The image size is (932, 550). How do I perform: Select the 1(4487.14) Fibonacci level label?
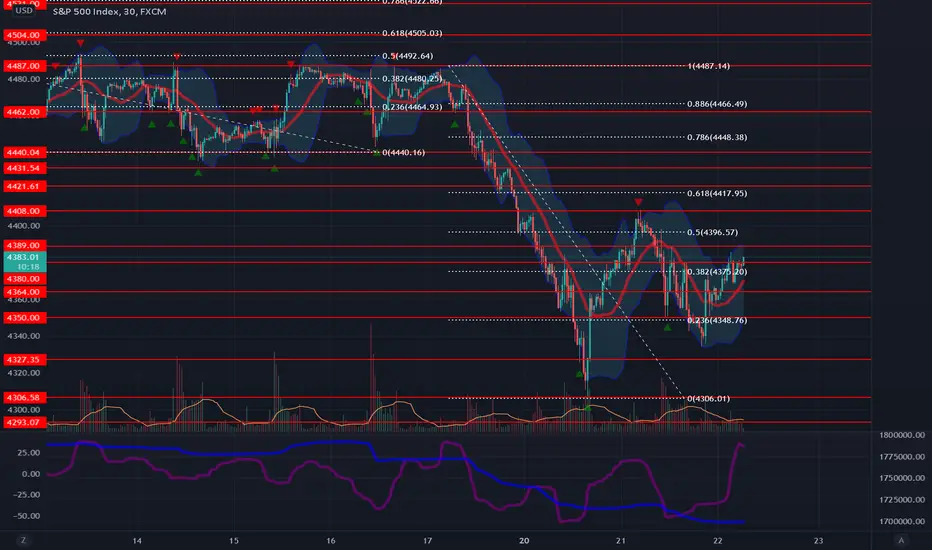[x=709, y=66]
